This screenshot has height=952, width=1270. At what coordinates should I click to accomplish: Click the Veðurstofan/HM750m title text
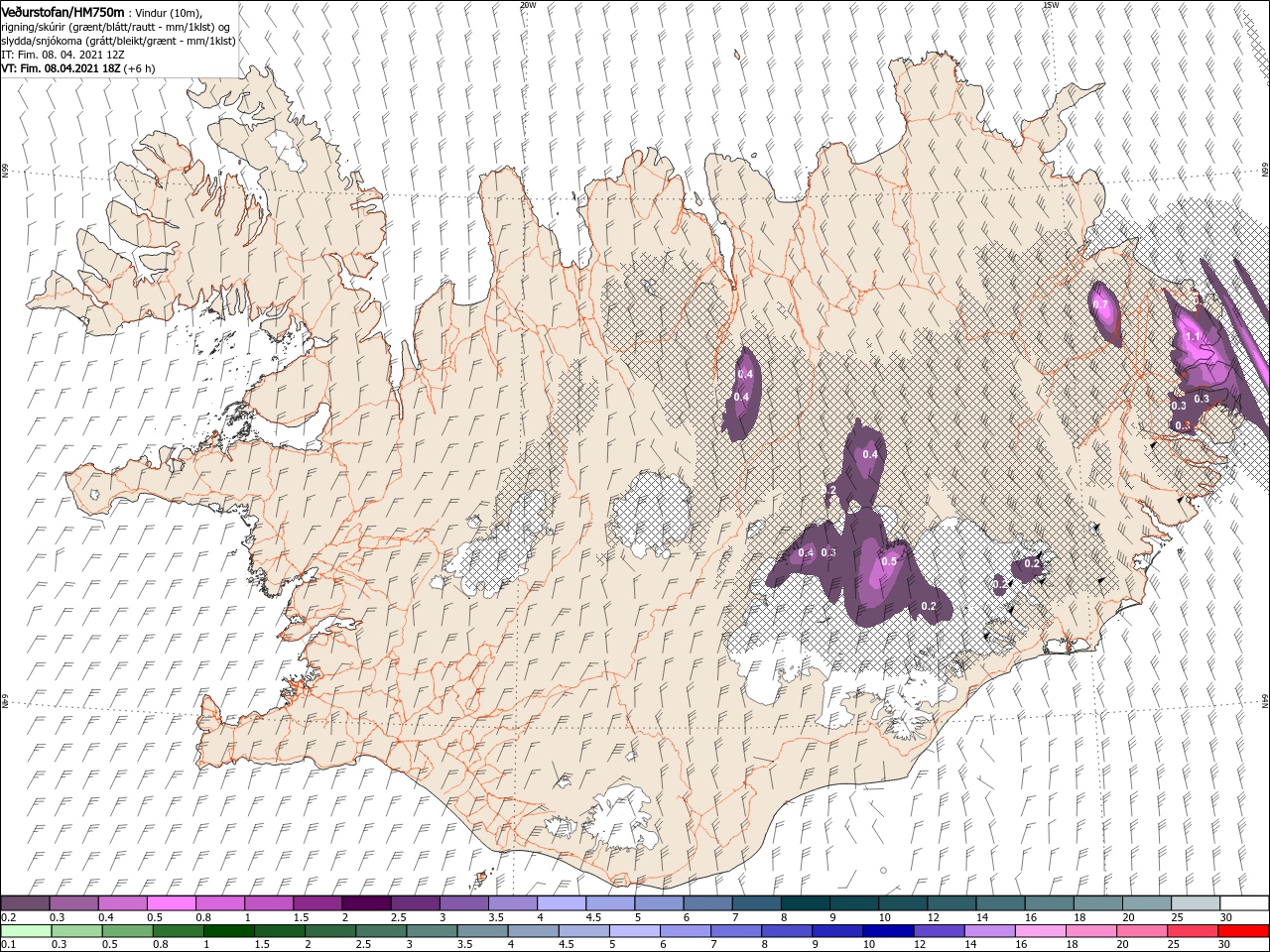point(63,11)
